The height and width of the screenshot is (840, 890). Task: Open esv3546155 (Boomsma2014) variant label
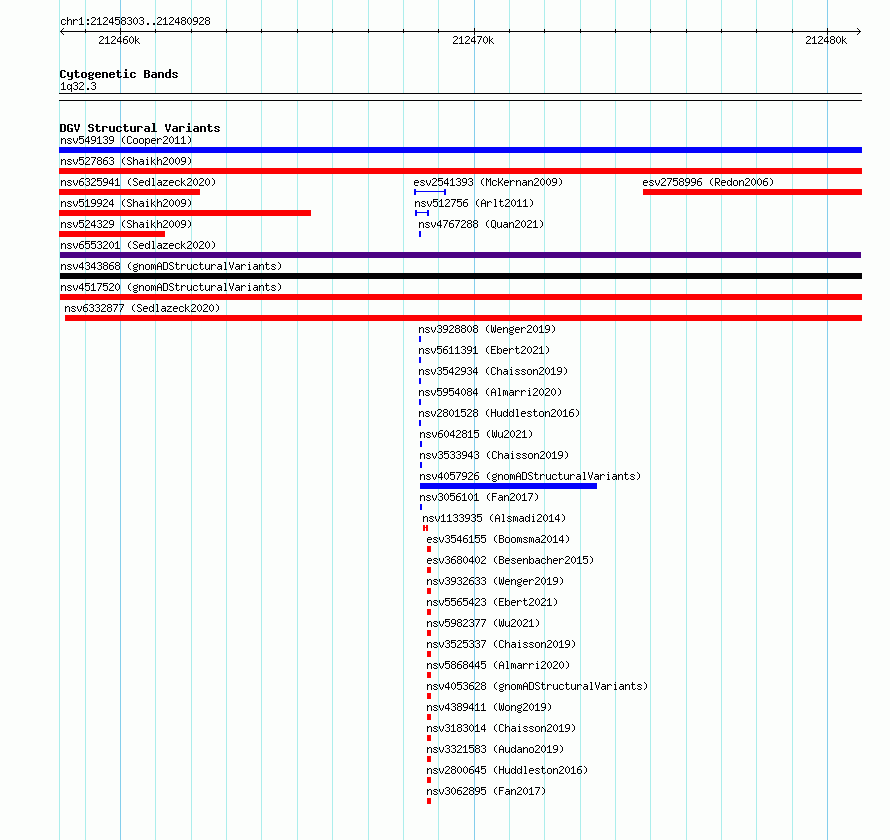tap(498, 539)
